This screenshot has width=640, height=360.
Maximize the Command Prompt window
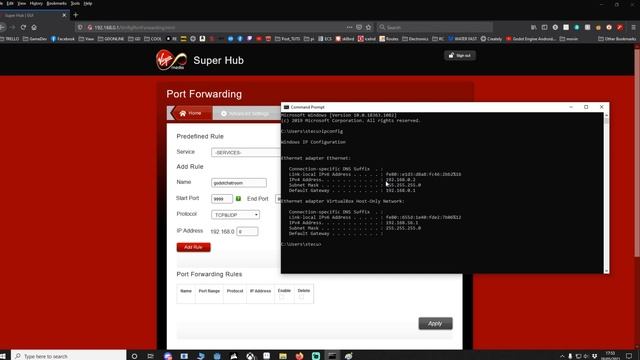pos(586,107)
